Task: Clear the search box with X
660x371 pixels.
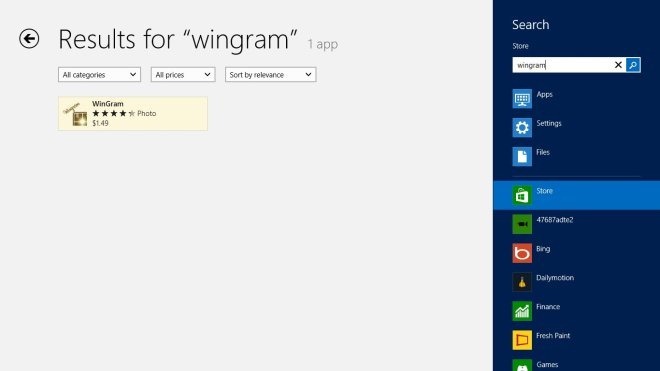Action: (x=618, y=65)
